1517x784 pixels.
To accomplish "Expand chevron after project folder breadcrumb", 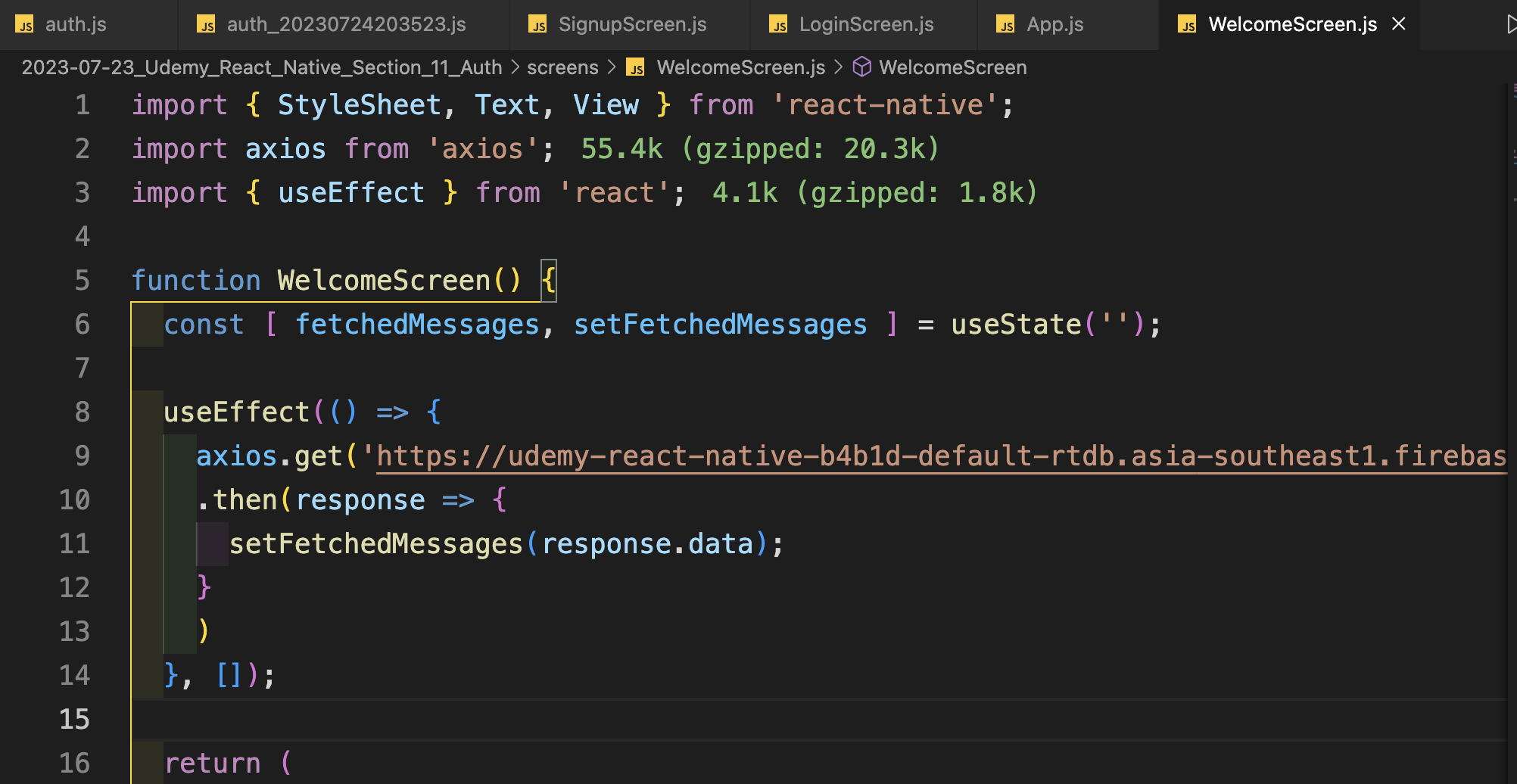I will 515,67.
